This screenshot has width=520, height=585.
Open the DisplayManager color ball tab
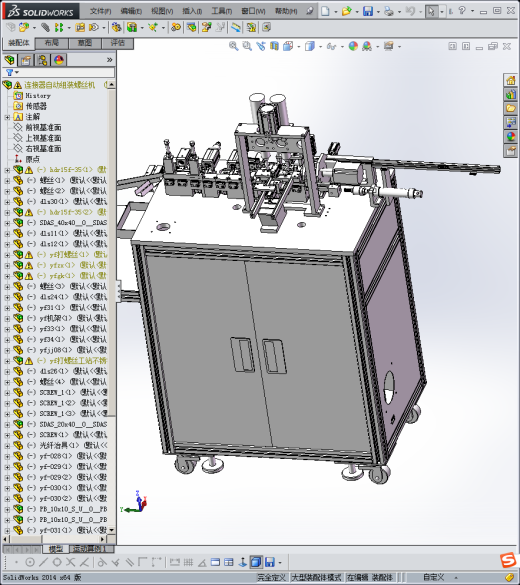59,60
